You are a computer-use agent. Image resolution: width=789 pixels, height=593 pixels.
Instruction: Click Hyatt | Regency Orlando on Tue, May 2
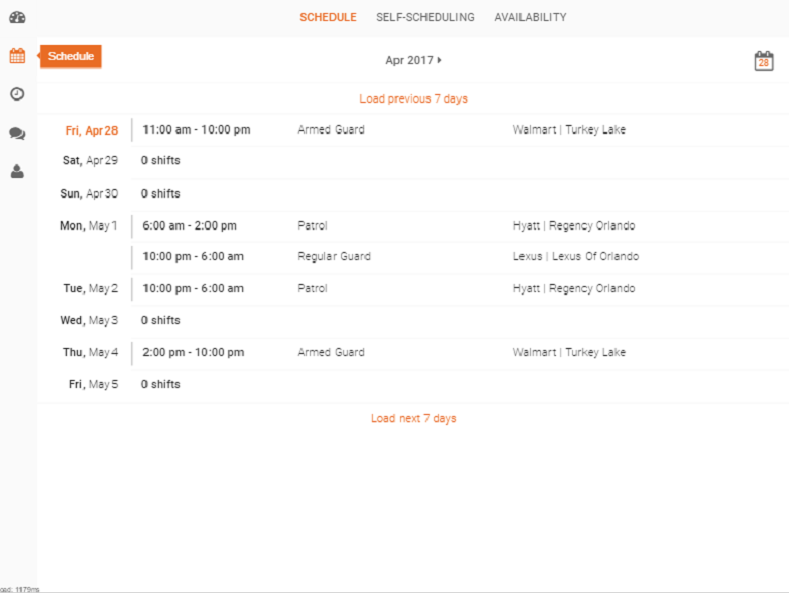(x=574, y=288)
